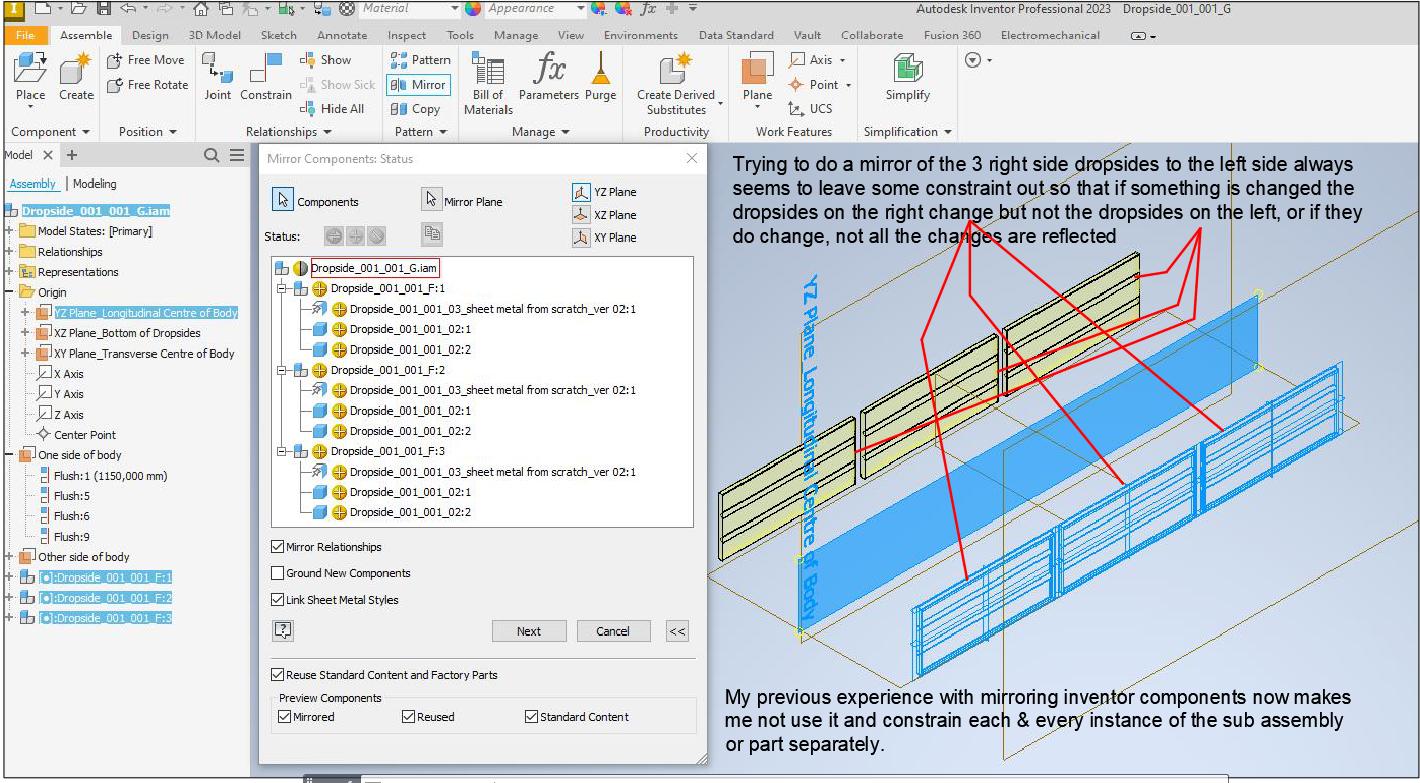This screenshot has width=1420, height=783.
Task: Cancel the Mirror Components dialog
Action: click(613, 631)
